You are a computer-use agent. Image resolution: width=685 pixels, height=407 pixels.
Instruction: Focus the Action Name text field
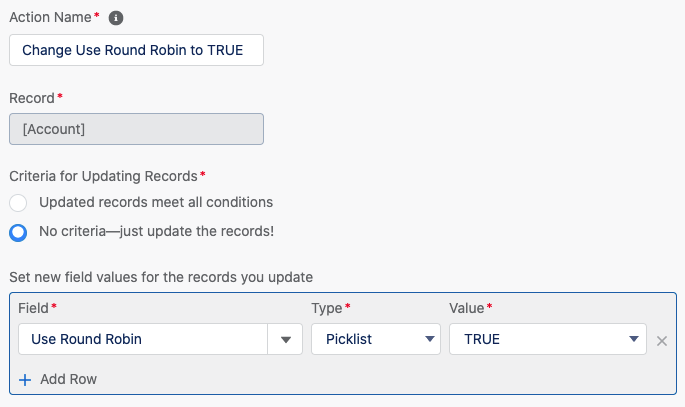pyautogui.click(x=136, y=50)
